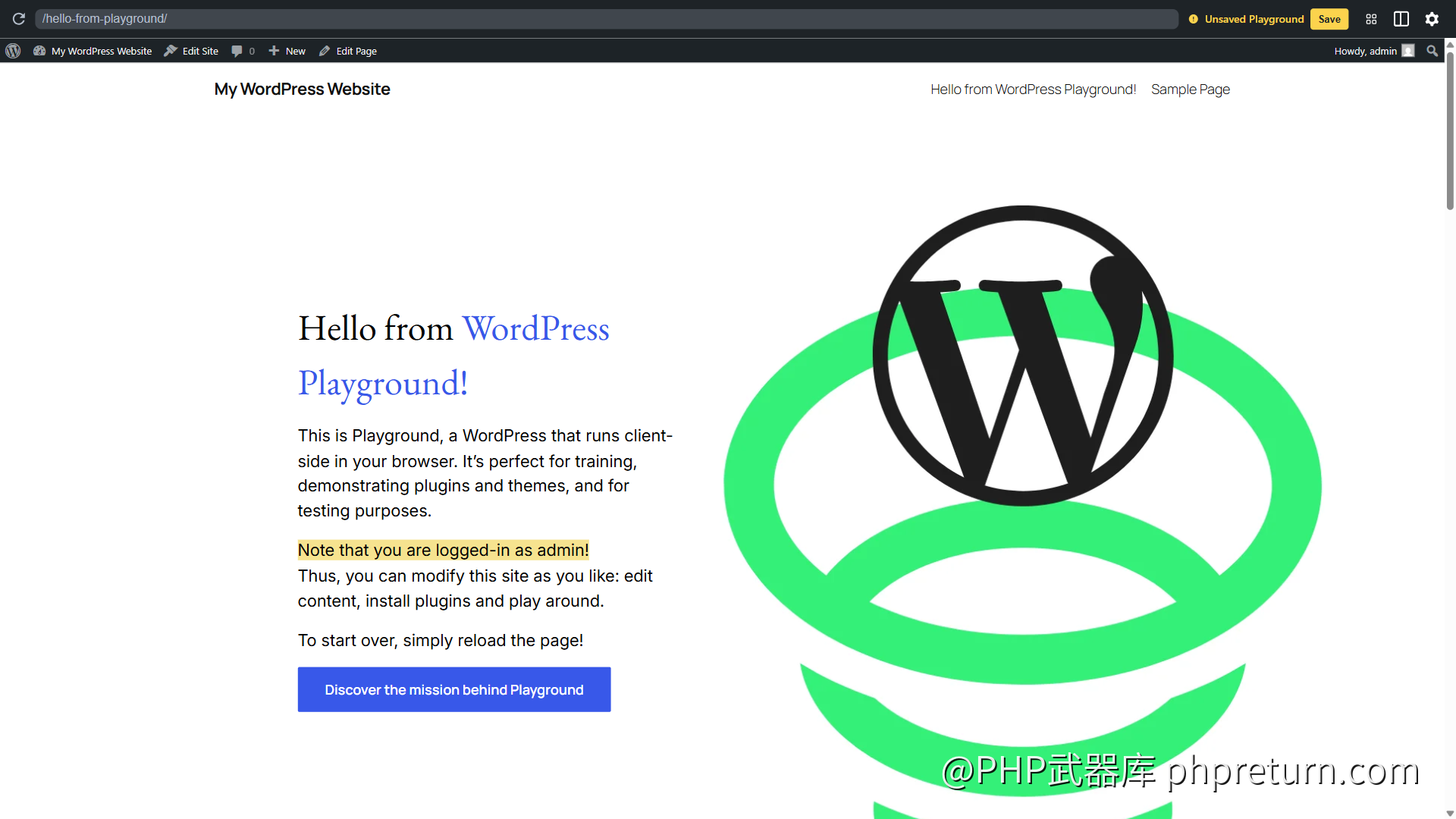
Task: Click the admin avatar icon
Action: tap(1408, 51)
